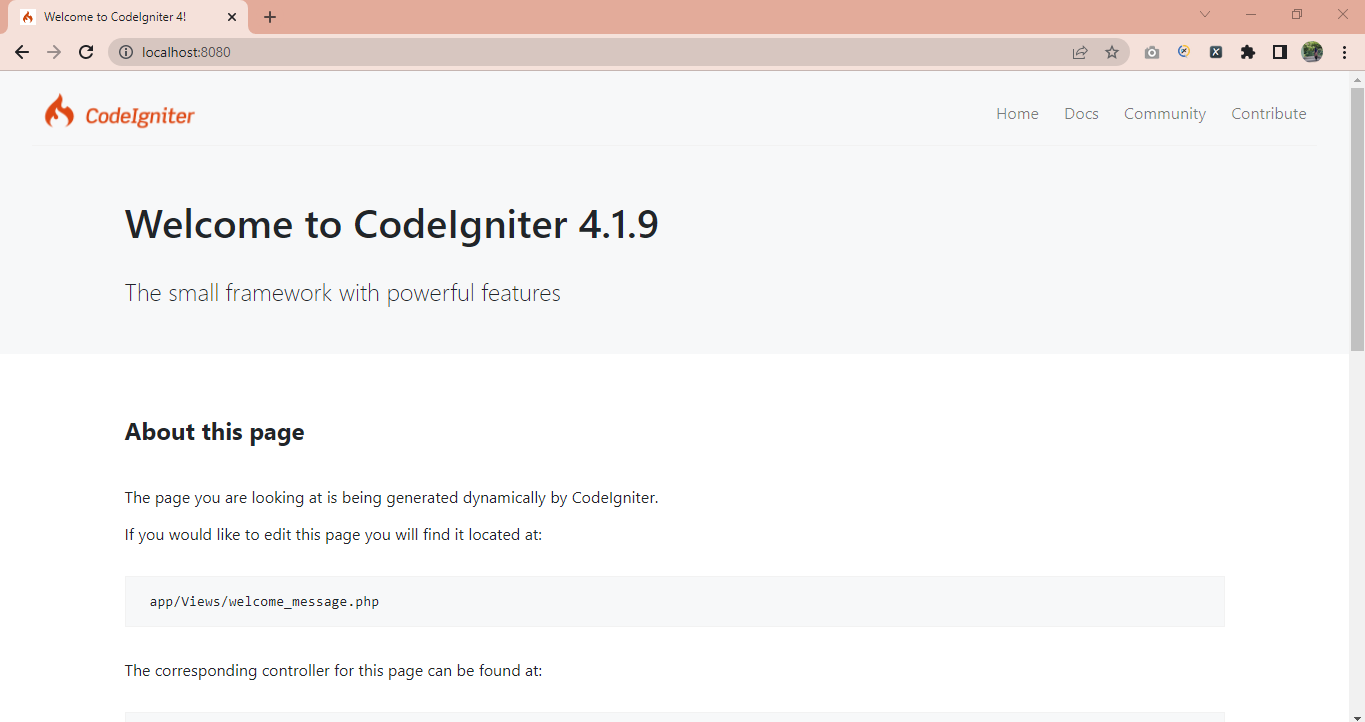Click 'The small framework with powerful features'
This screenshot has height=722, width=1365.
[x=343, y=293]
